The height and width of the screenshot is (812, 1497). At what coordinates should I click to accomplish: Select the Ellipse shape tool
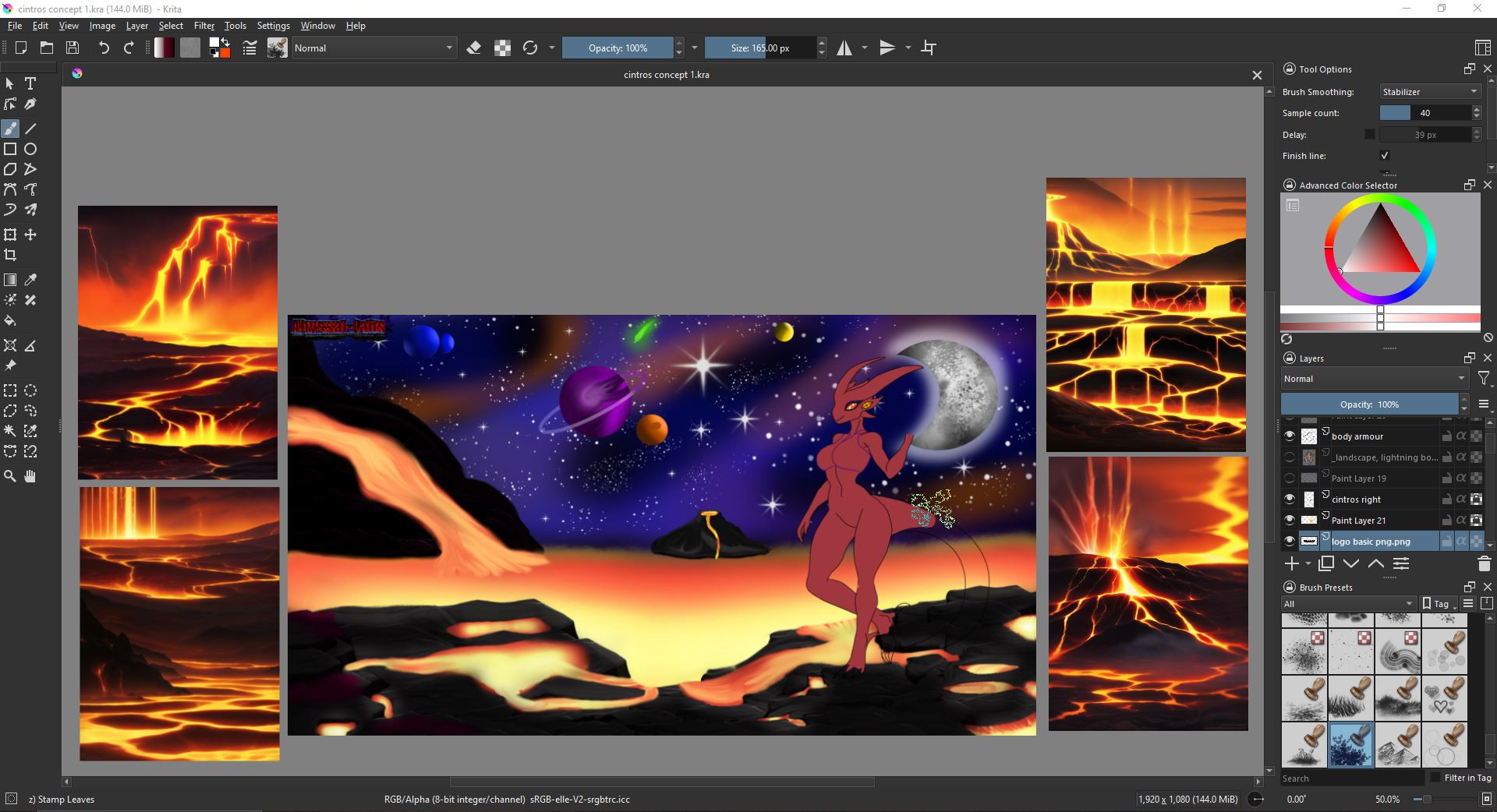(x=30, y=149)
